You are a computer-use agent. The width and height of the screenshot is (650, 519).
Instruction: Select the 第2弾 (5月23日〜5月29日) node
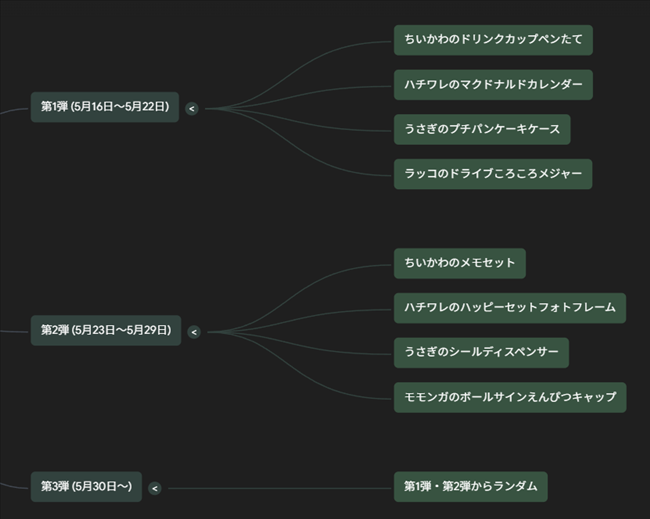(x=106, y=330)
